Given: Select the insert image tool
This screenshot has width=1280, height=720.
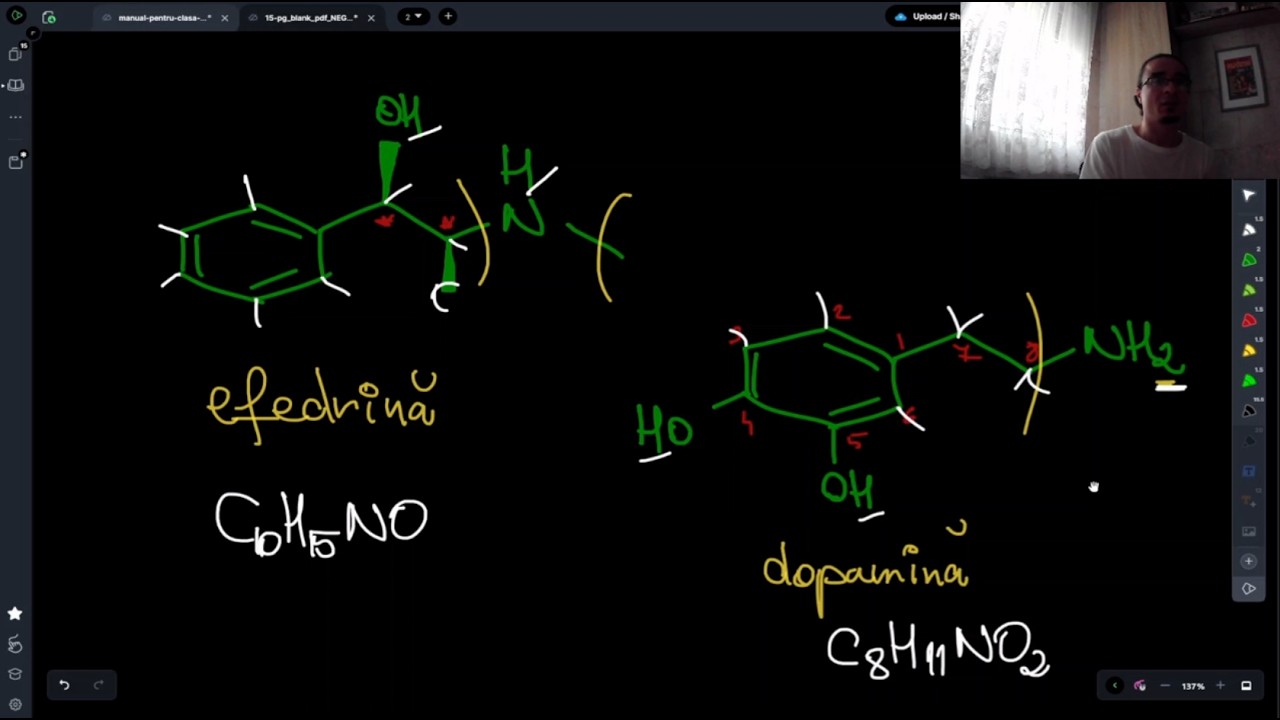Looking at the screenshot, I should coord(1248,531).
